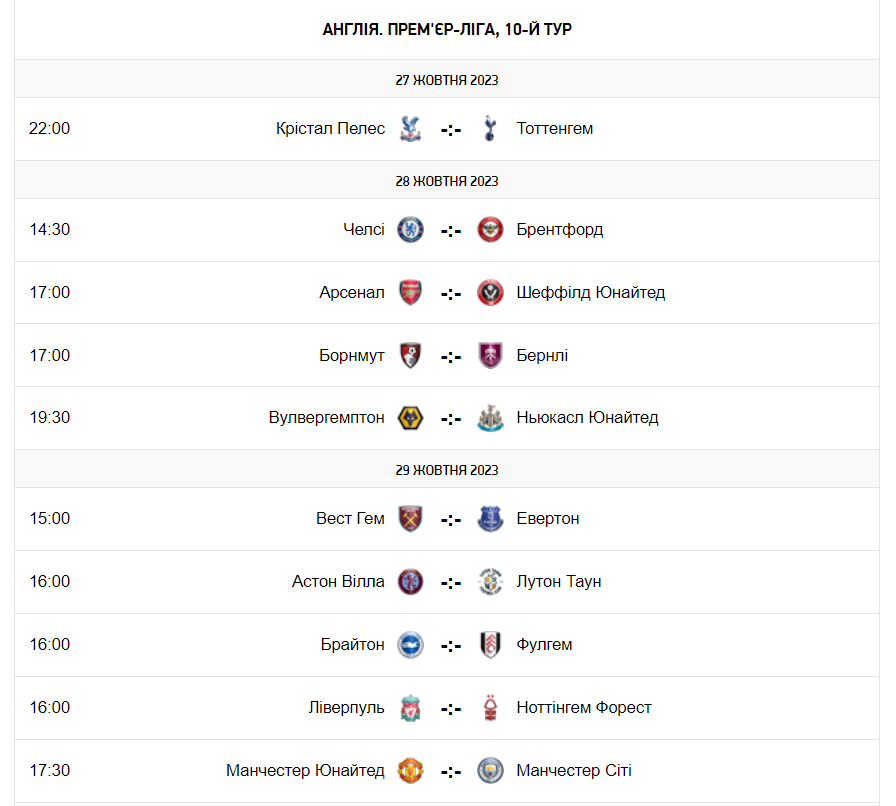Click the Luton Town badge
Image resolution: width=896 pixels, height=806 pixels.
click(x=490, y=582)
